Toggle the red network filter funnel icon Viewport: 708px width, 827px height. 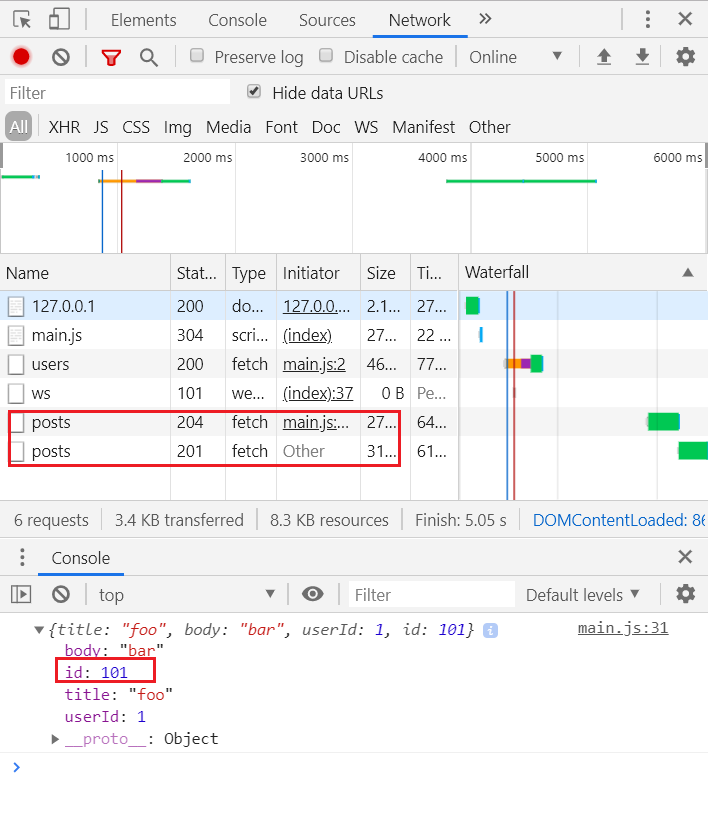tap(110, 57)
